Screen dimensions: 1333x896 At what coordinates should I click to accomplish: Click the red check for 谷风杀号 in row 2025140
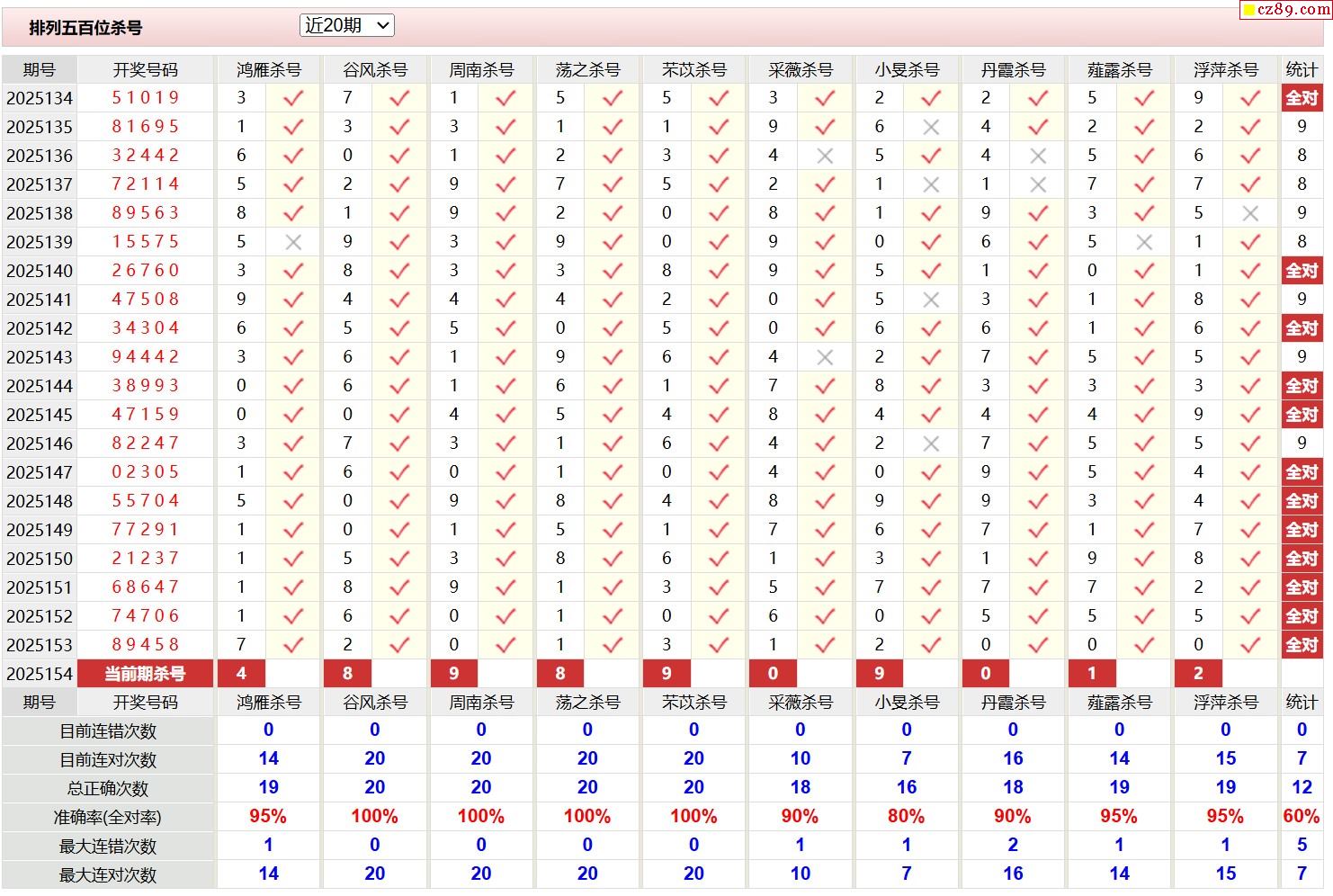(399, 271)
